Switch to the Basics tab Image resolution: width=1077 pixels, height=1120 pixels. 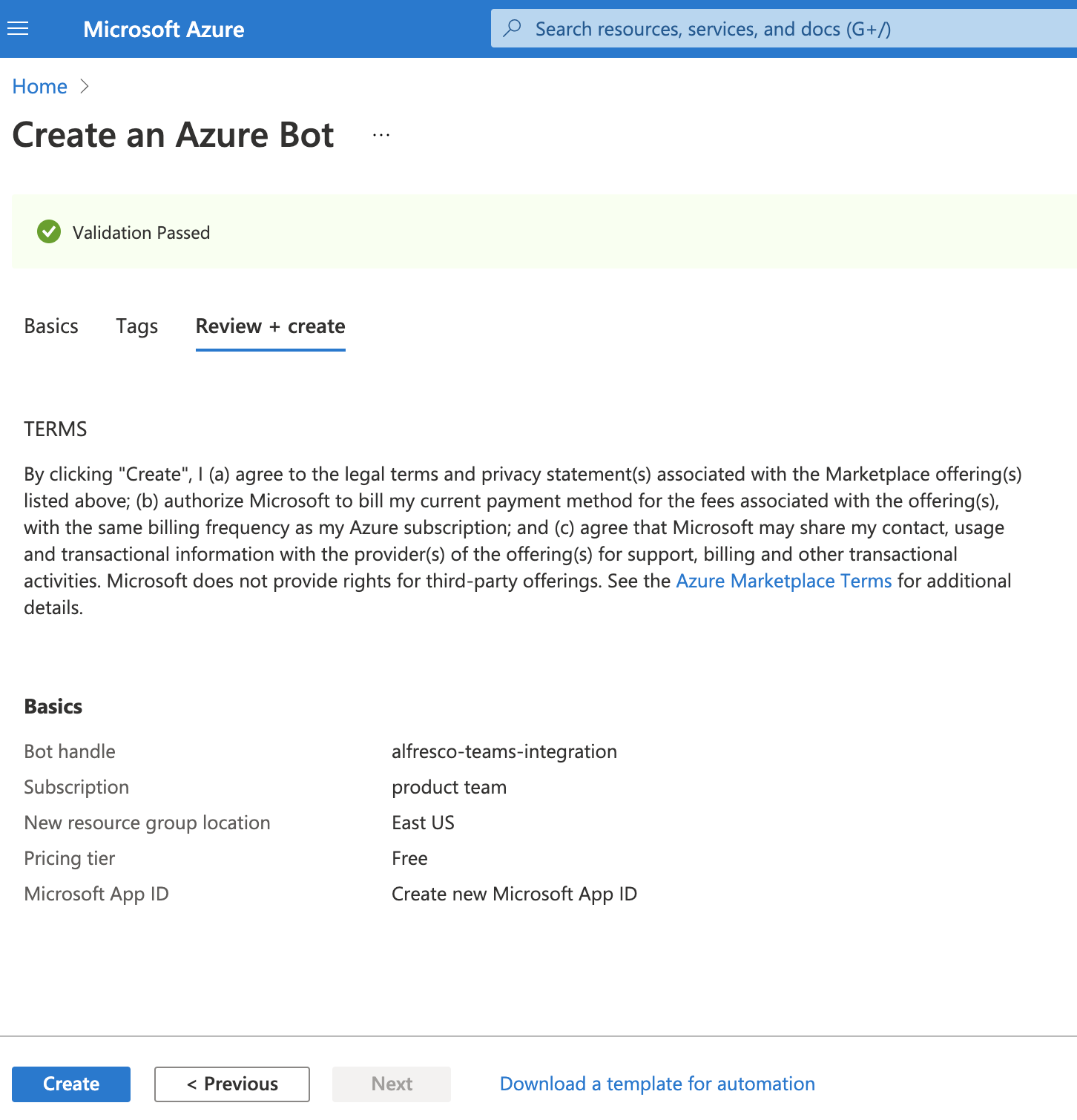[51, 326]
